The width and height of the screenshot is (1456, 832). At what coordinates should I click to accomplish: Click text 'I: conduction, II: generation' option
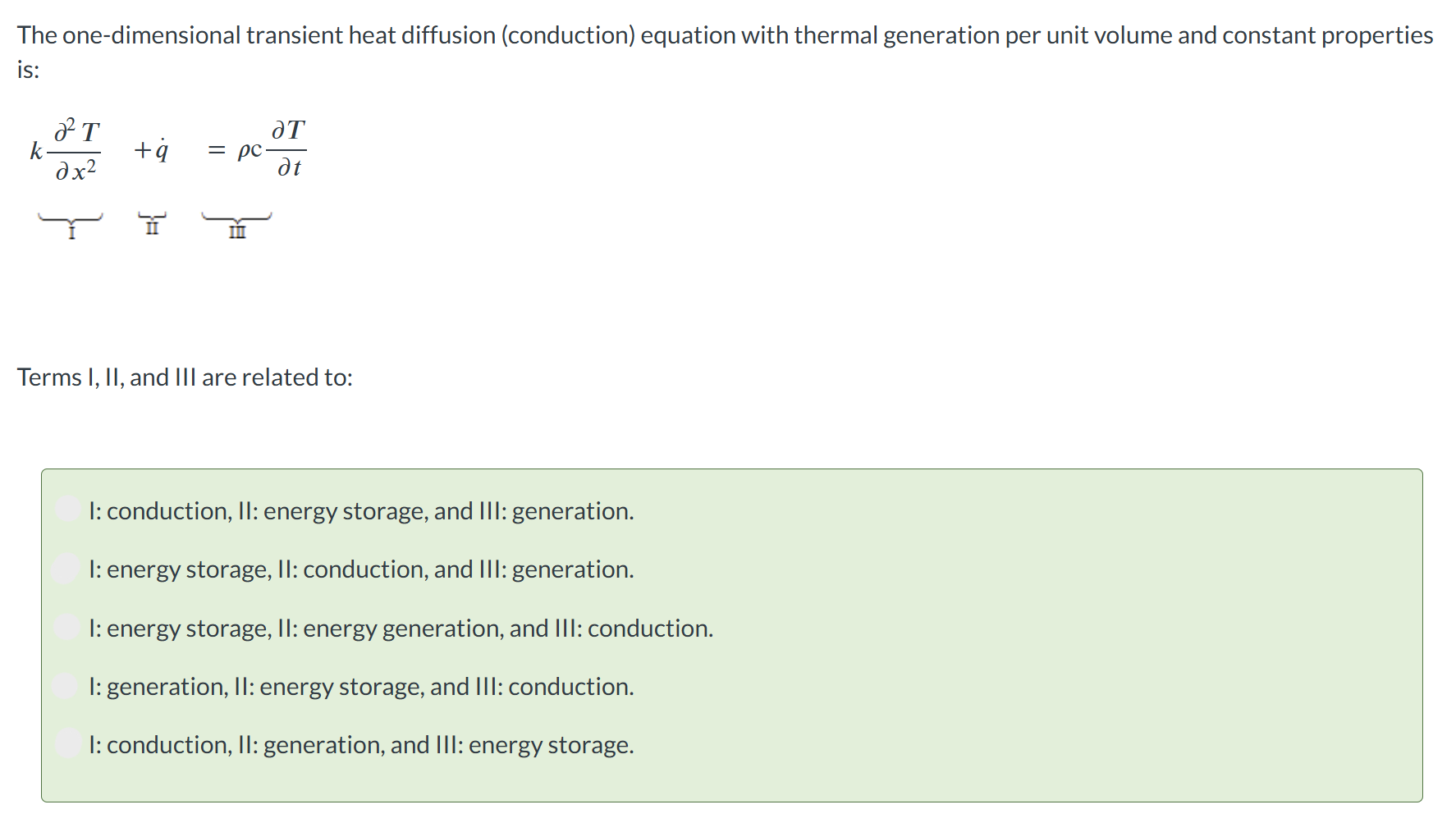point(361,745)
